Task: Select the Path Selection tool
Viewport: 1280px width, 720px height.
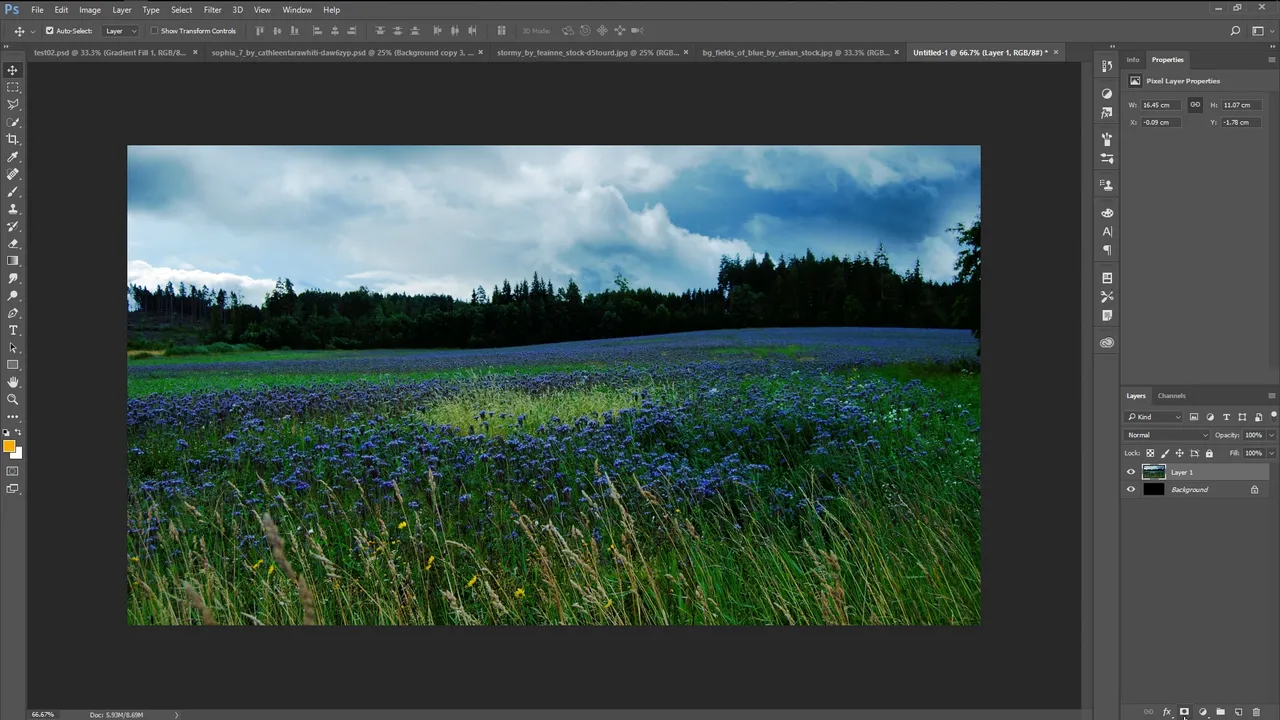Action: 13,348
